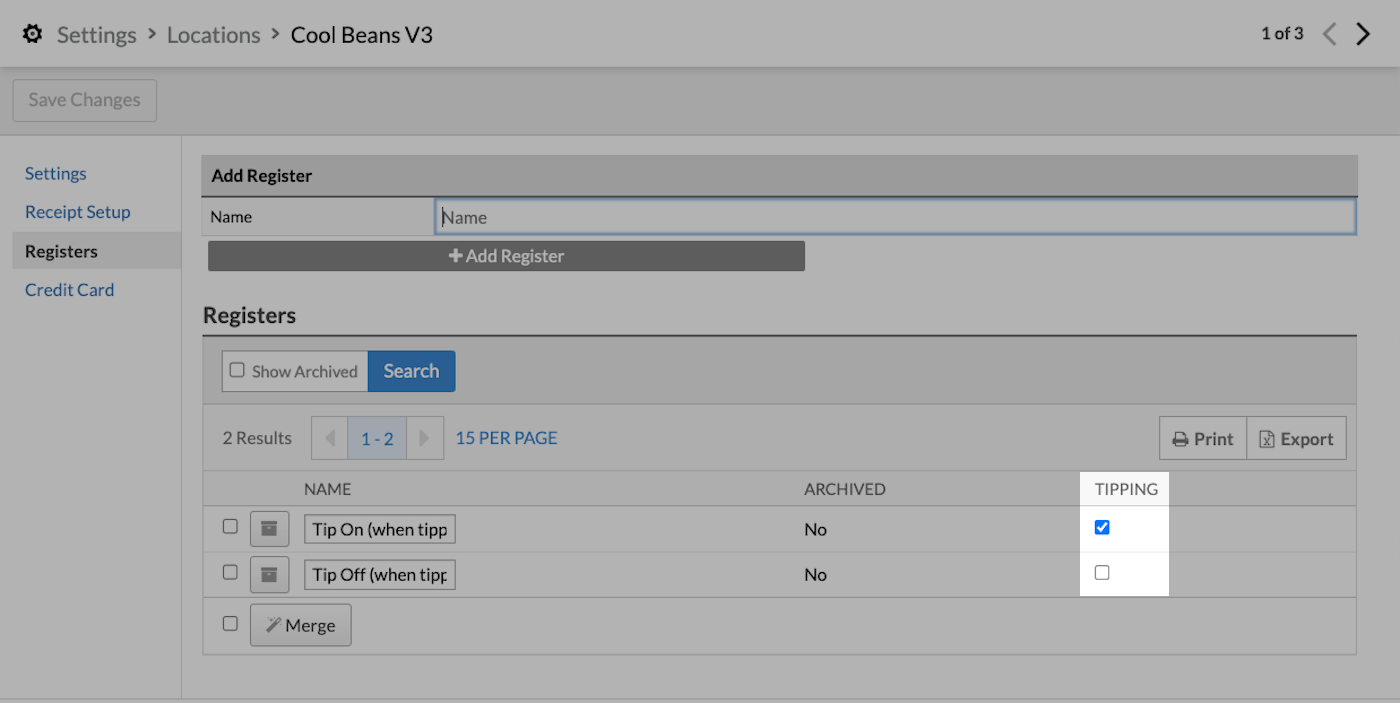This screenshot has height=703, width=1400.
Task: Click the 1 of 3 counter
Action: point(1282,34)
